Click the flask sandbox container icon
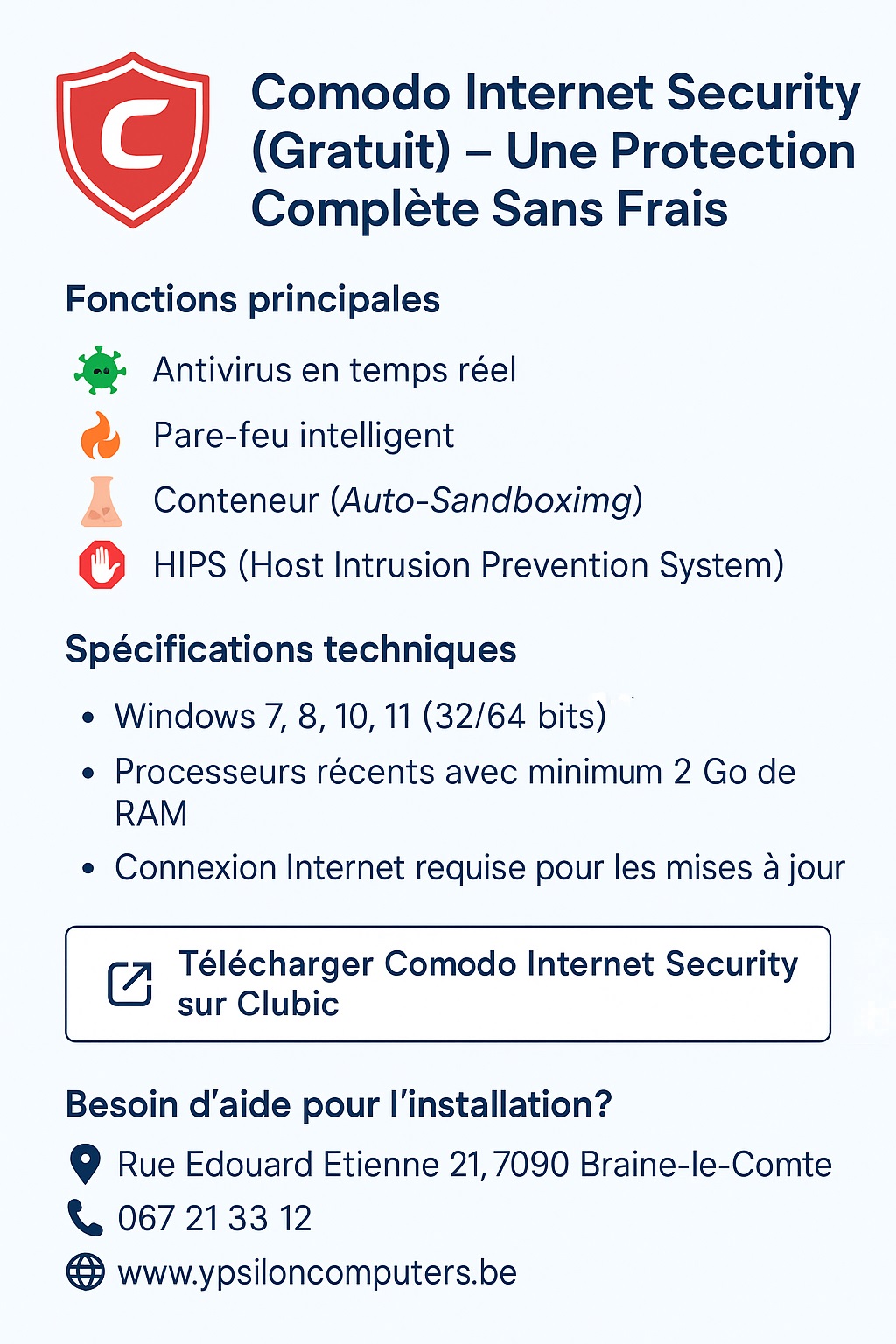The height and width of the screenshot is (1344, 896). pyautogui.click(x=101, y=501)
